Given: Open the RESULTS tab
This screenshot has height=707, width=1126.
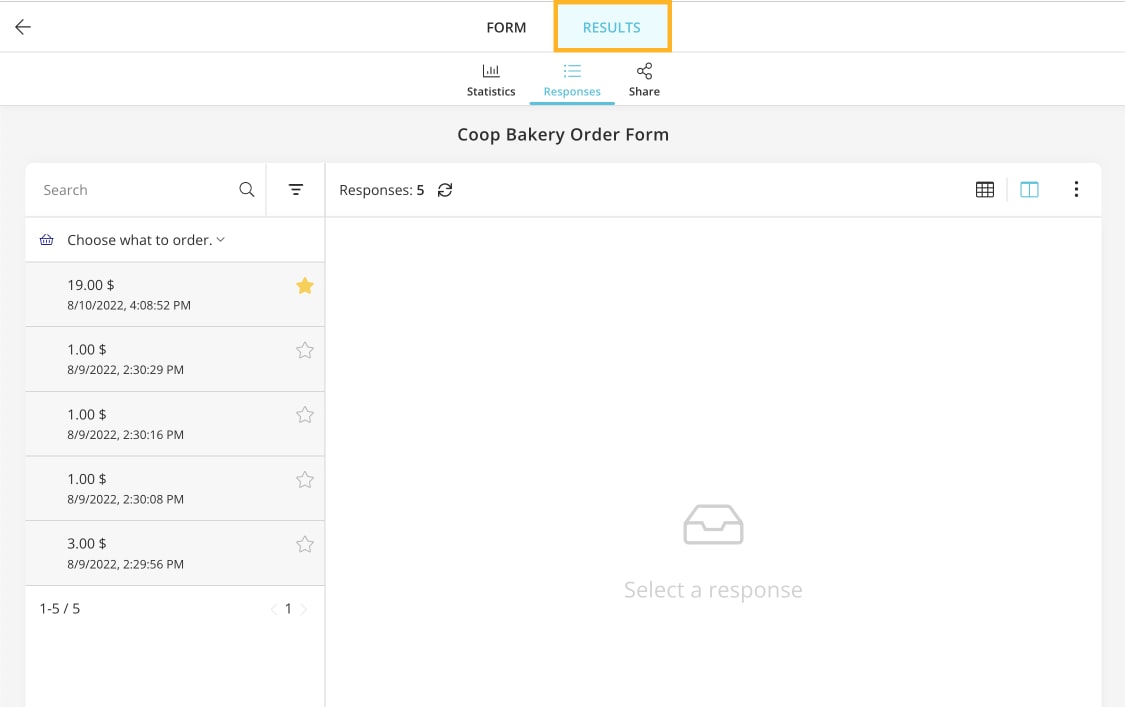Looking at the screenshot, I should tap(612, 27).
